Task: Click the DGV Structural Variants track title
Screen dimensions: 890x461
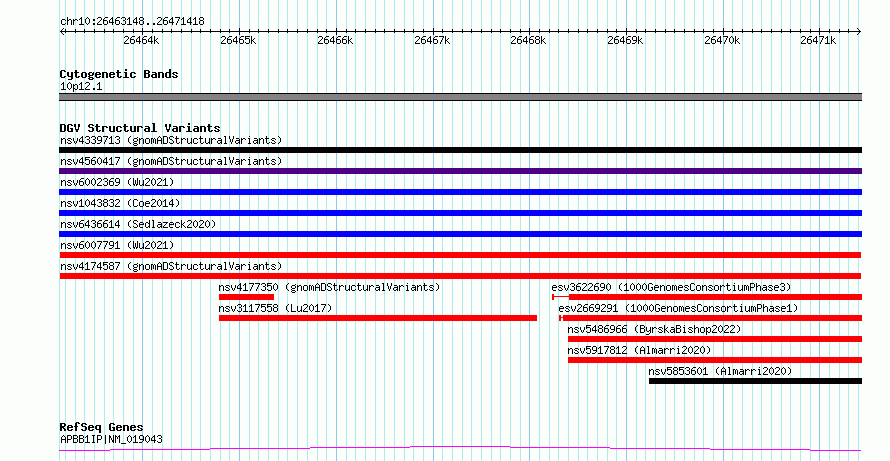Action: point(140,128)
